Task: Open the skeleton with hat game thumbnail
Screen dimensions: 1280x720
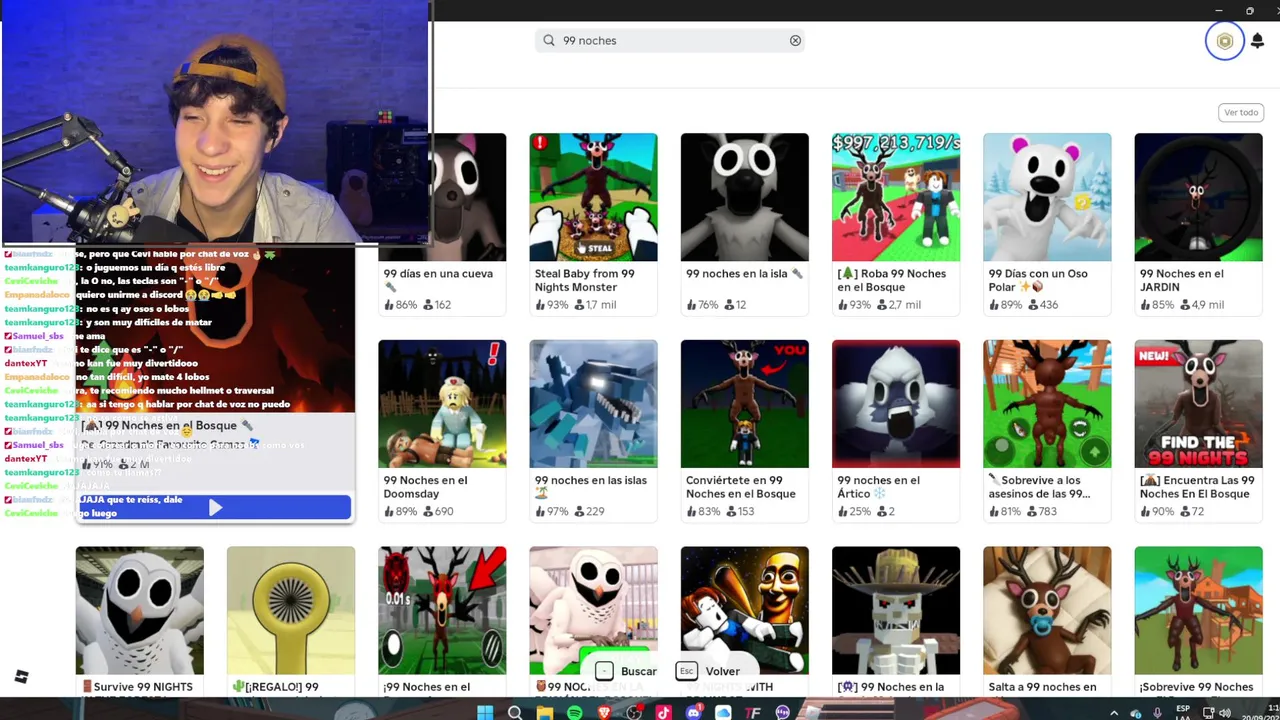Action: pos(895,610)
